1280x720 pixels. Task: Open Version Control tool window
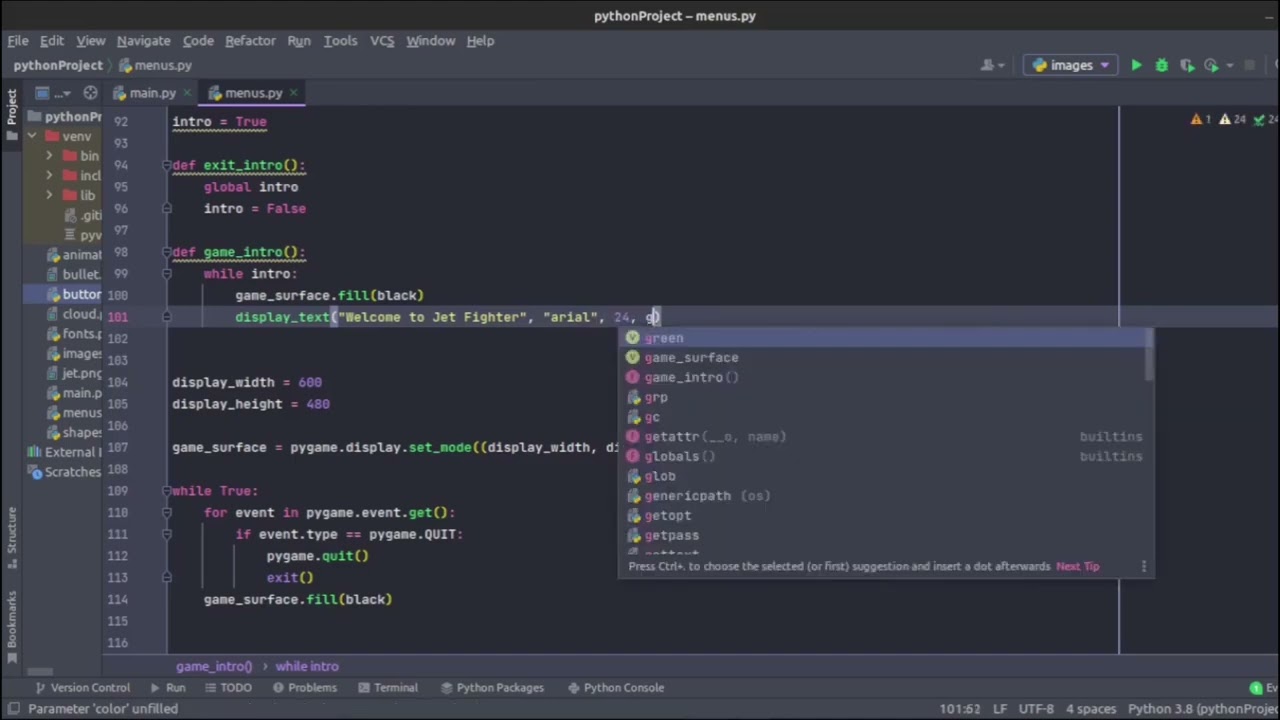(x=82, y=688)
